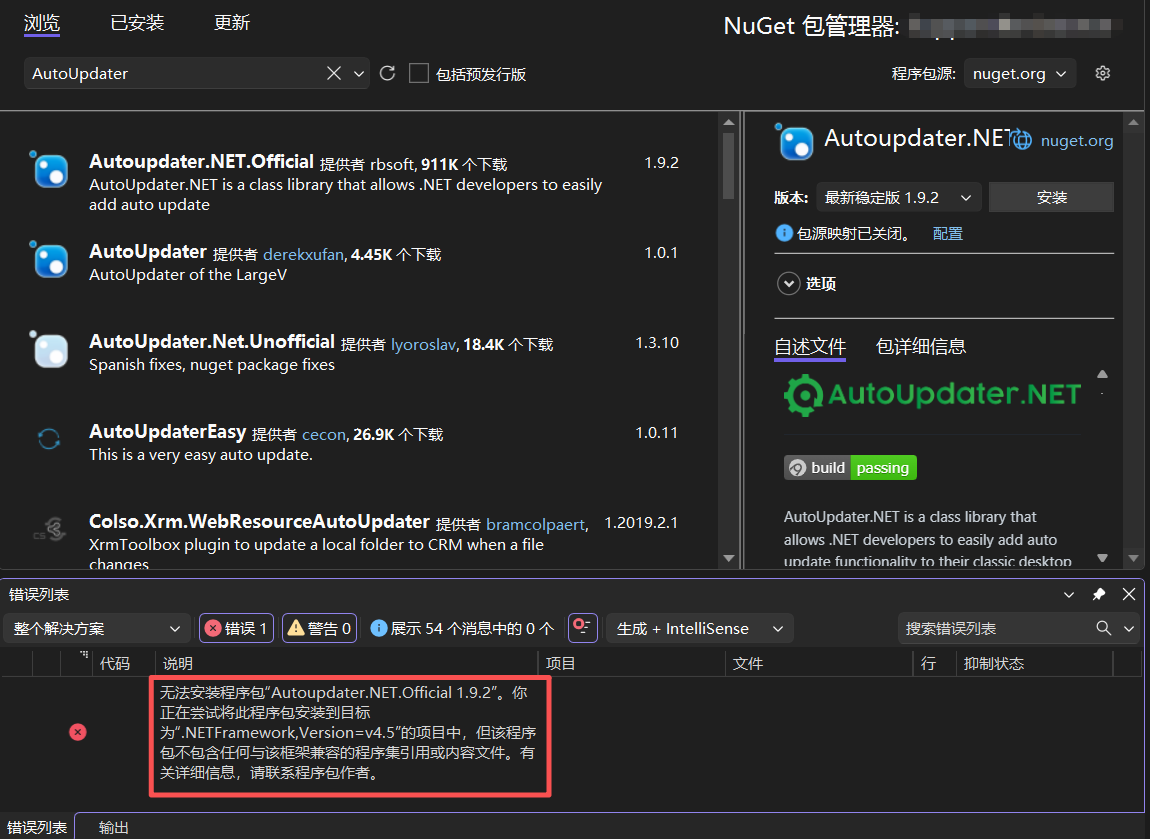Click the search magnifier in error list
Image resolution: width=1150 pixels, height=839 pixels.
tap(1103, 628)
